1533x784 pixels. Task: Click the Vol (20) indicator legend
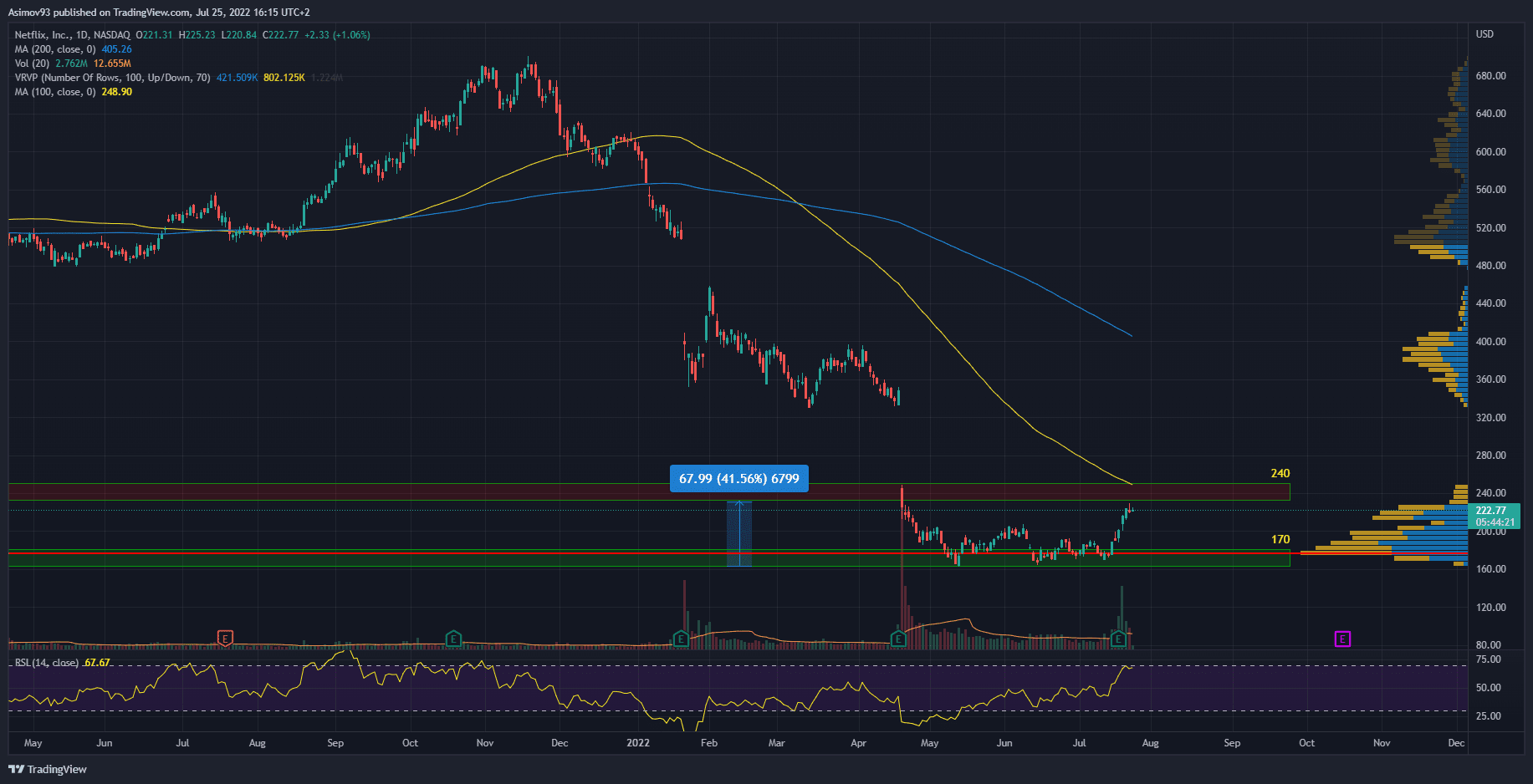click(32, 64)
